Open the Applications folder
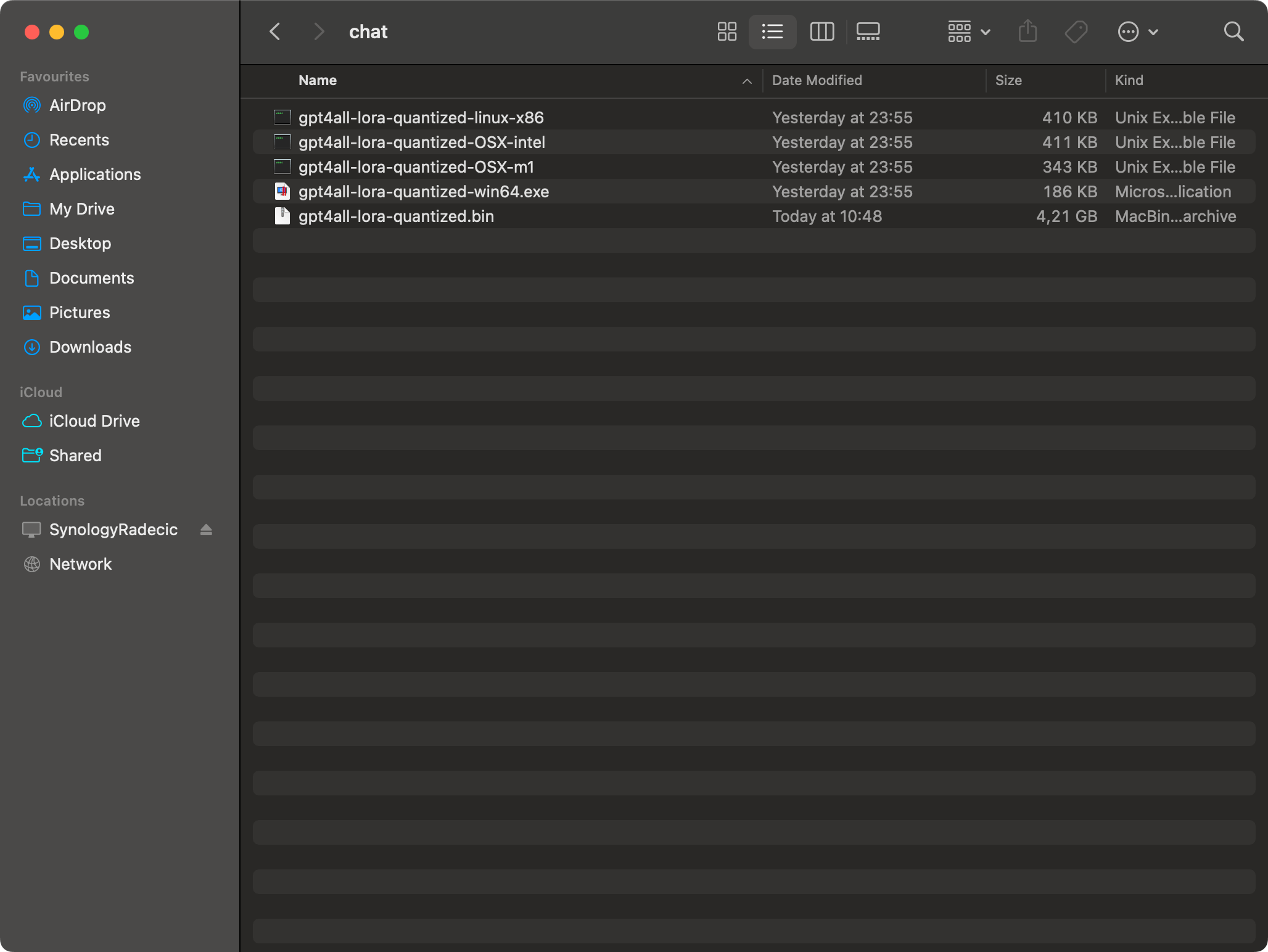 coord(95,174)
